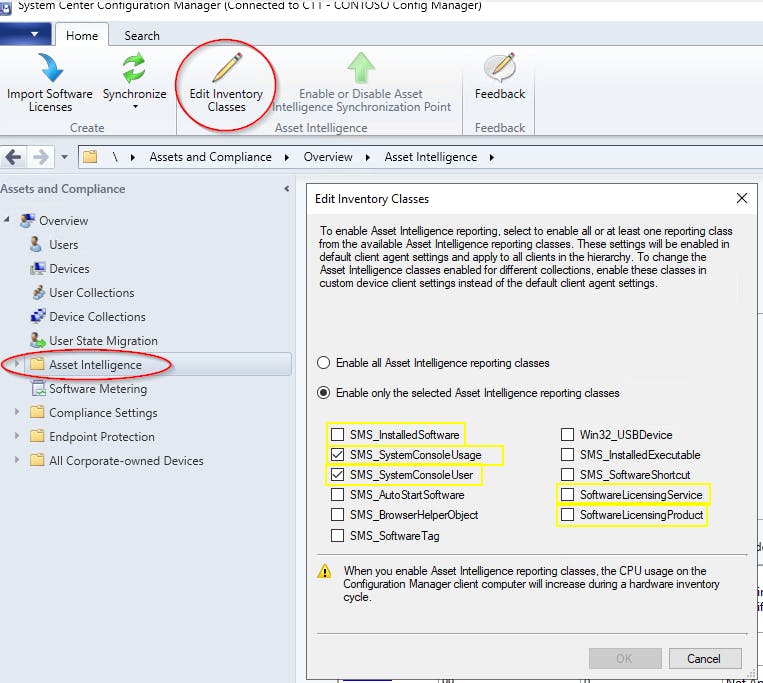763x683 pixels.
Task: Click the Overview node icon
Action: (x=27, y=220)
